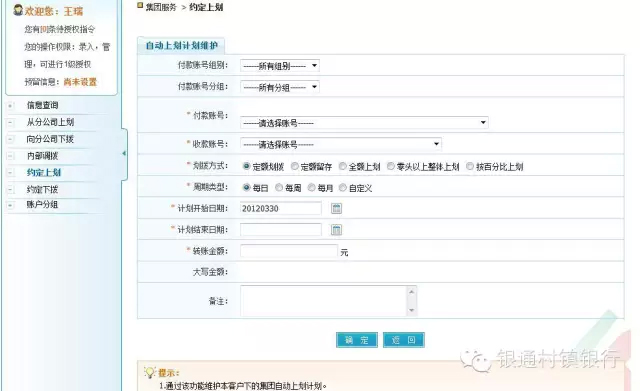
Task: Open the 信息查询 menu item
Action: pos(42,105)
